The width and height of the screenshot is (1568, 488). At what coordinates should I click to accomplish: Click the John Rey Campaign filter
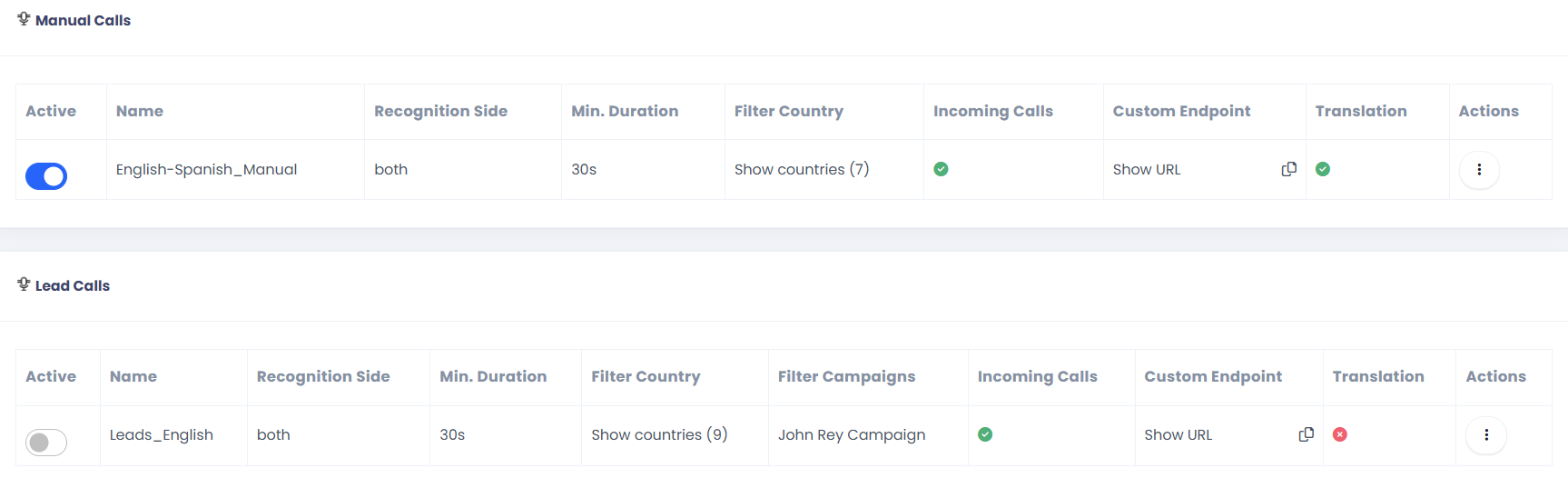[x=852, y=434]
